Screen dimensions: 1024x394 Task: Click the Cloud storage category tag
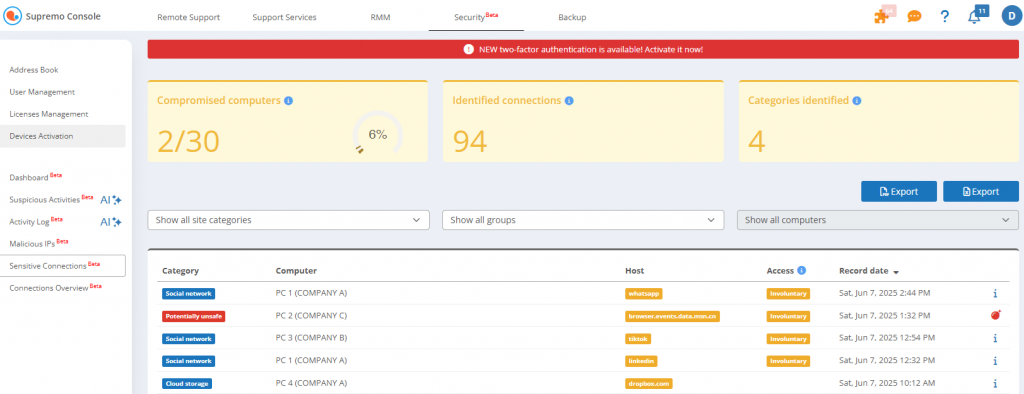pyautogui.click(x=187, y=384)
